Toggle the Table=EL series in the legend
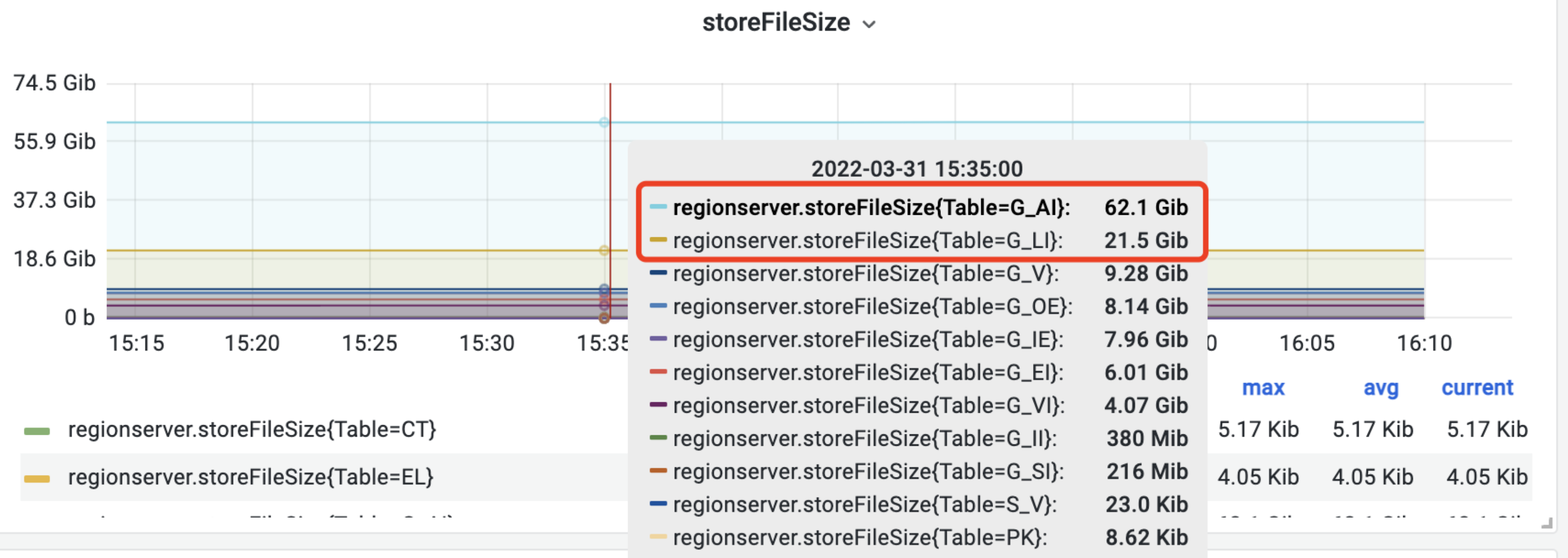 tap(250, 477)
